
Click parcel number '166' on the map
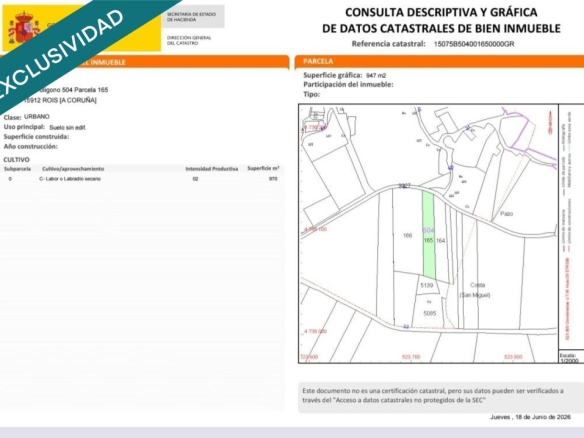(x=407, y=235)
